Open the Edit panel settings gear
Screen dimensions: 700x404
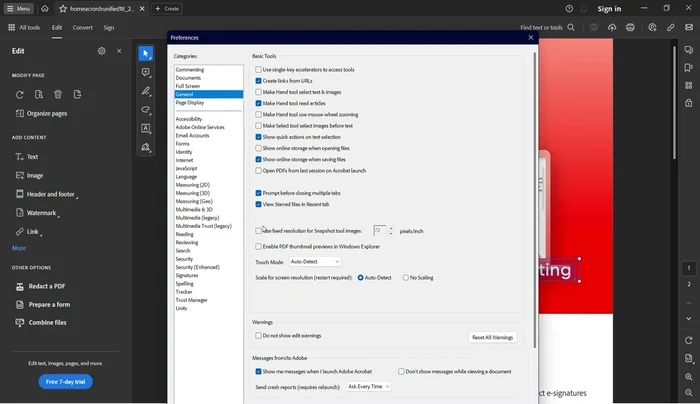101,51
